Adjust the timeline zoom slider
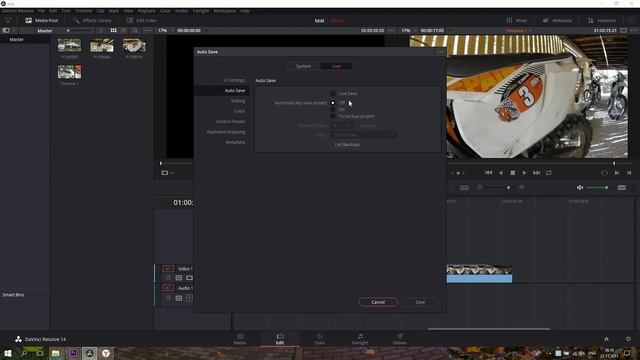The width and height of the screenshot is (640, 360). click(x=501, y=187)
